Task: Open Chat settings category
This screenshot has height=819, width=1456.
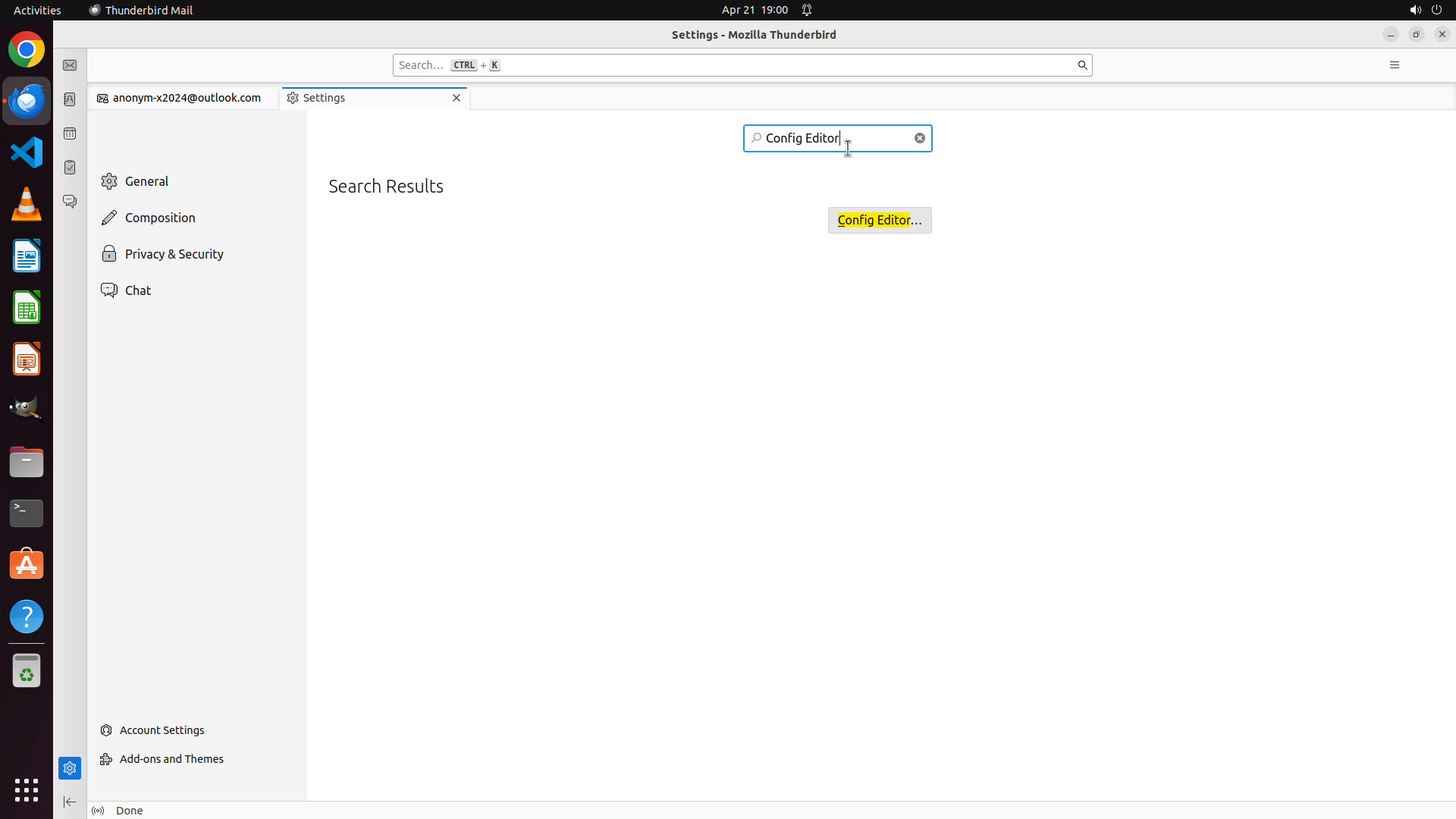Action: (x=138, y=290)
